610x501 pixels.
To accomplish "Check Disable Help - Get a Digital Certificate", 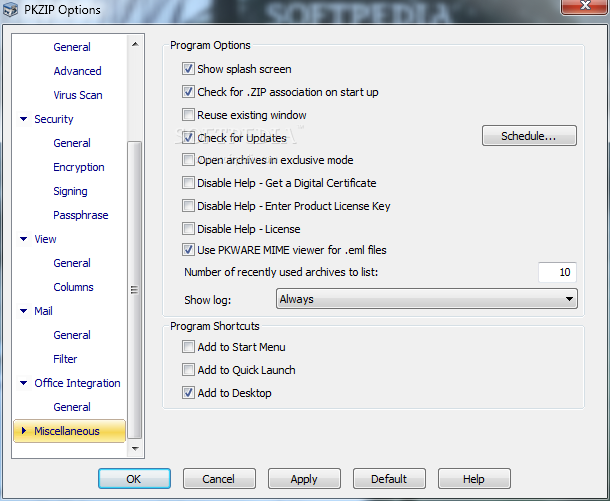I will coord(188,183).
